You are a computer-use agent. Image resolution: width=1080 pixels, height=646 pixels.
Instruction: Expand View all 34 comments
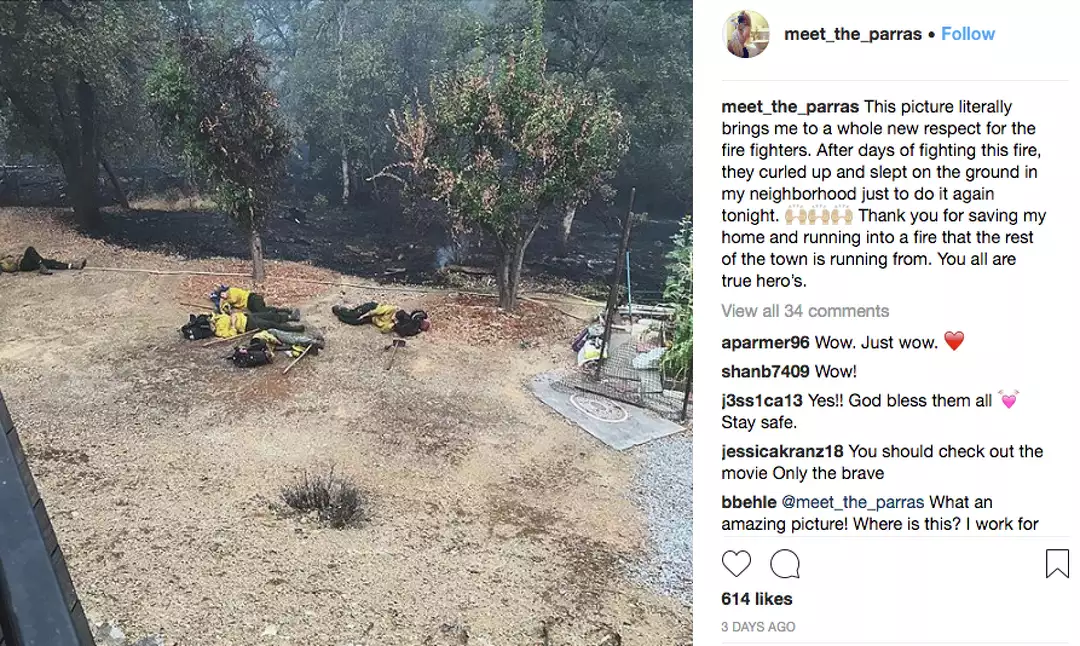[x=804, y=311]
